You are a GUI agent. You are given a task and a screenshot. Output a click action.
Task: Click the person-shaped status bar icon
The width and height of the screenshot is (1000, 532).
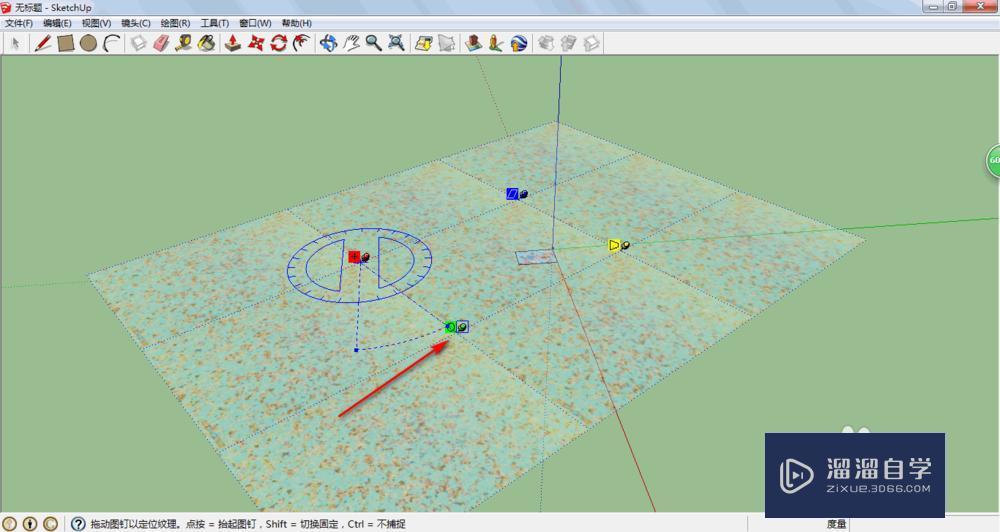pyautogui.click(x=30, y=524)
